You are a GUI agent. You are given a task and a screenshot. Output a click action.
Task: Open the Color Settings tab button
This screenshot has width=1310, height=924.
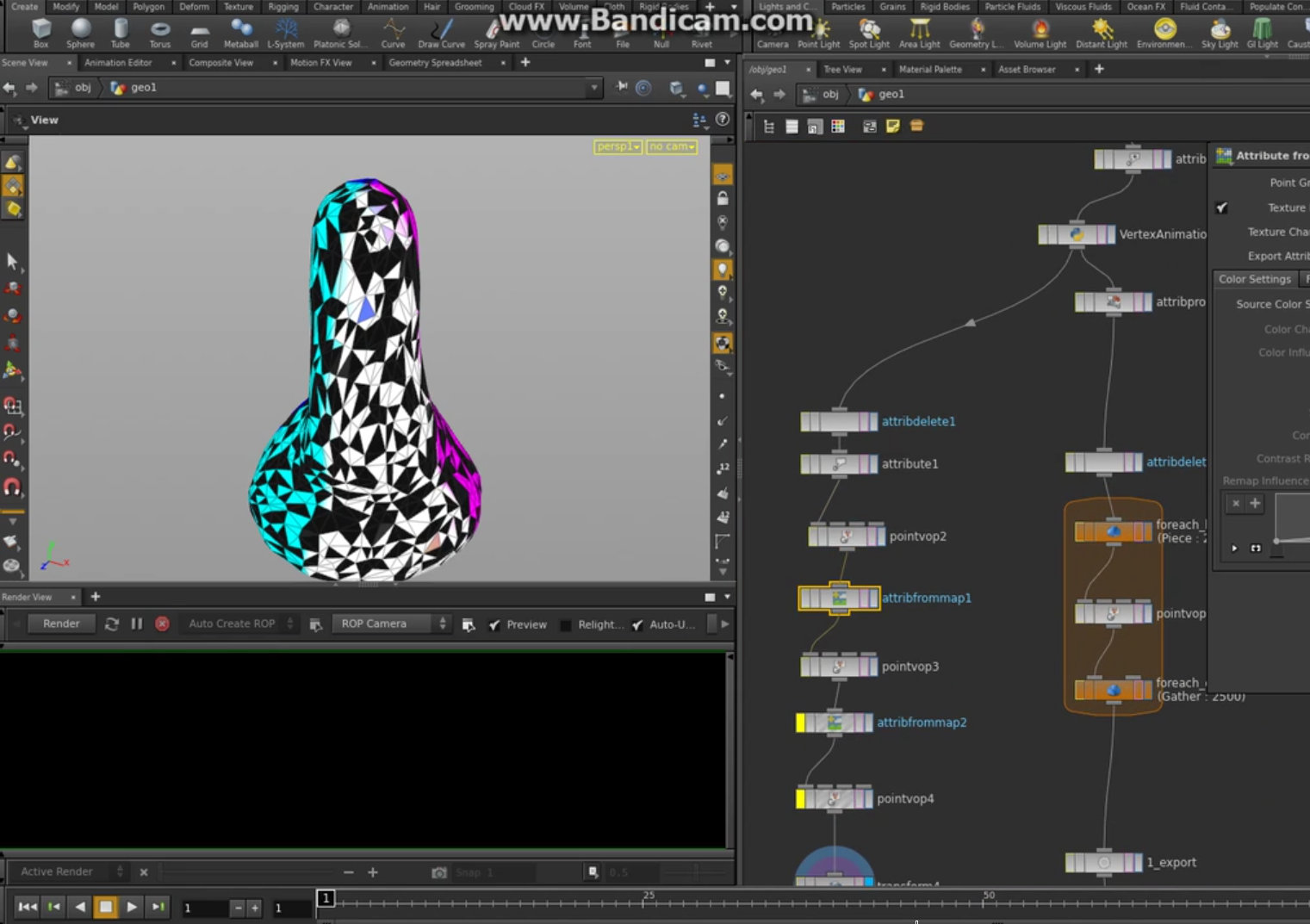click(1254, 279)
